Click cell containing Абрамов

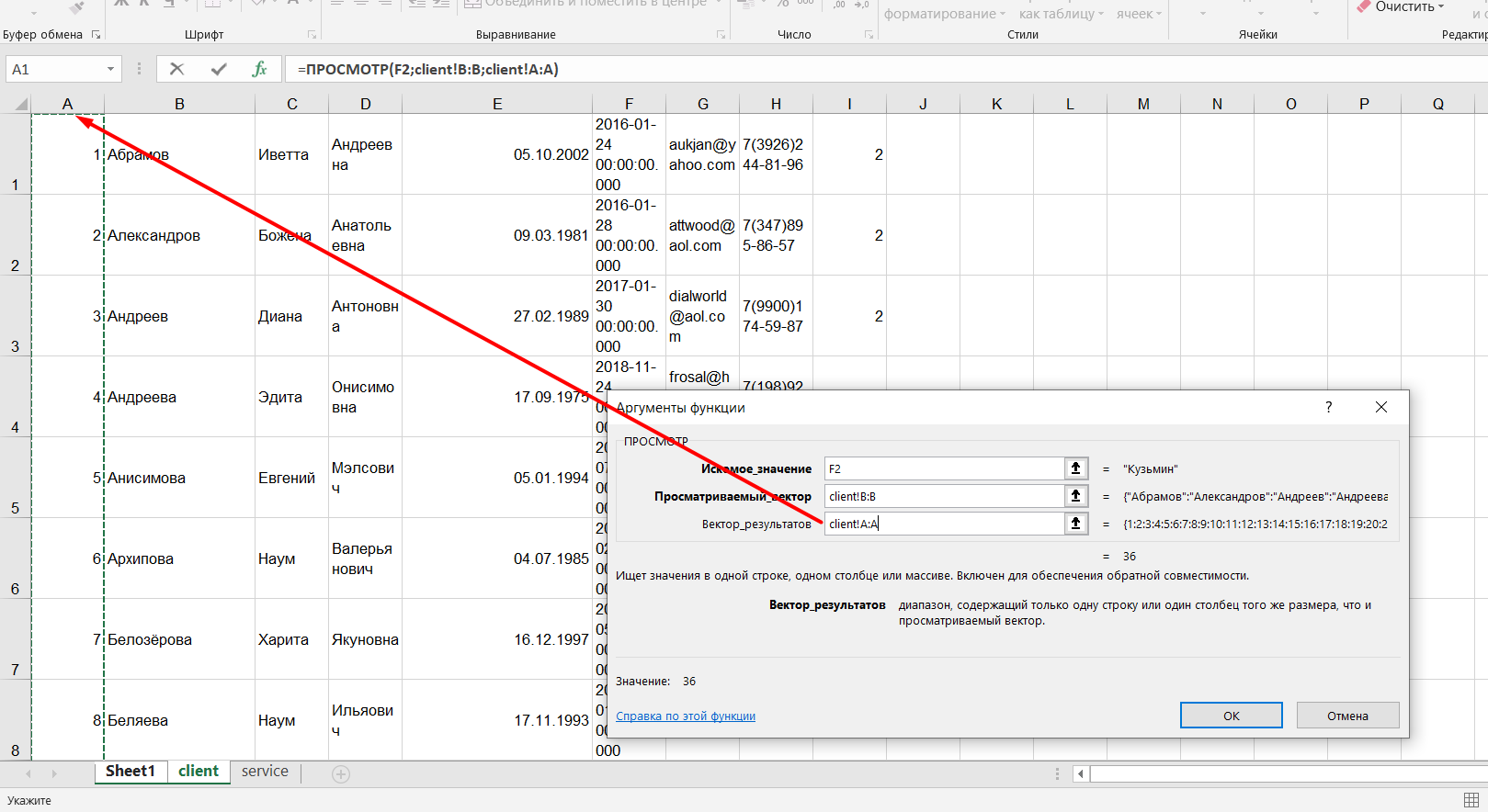click(x=180, y=154)
